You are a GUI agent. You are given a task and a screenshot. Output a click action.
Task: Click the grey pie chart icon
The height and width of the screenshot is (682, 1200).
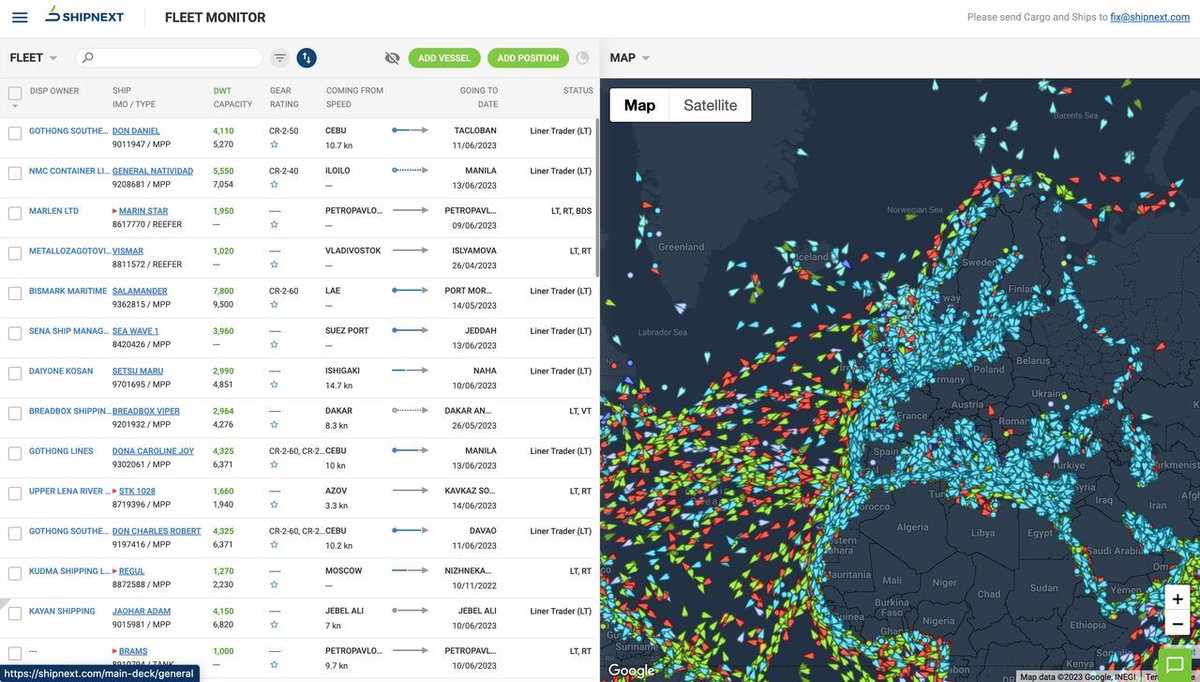[x=583, y=58]
